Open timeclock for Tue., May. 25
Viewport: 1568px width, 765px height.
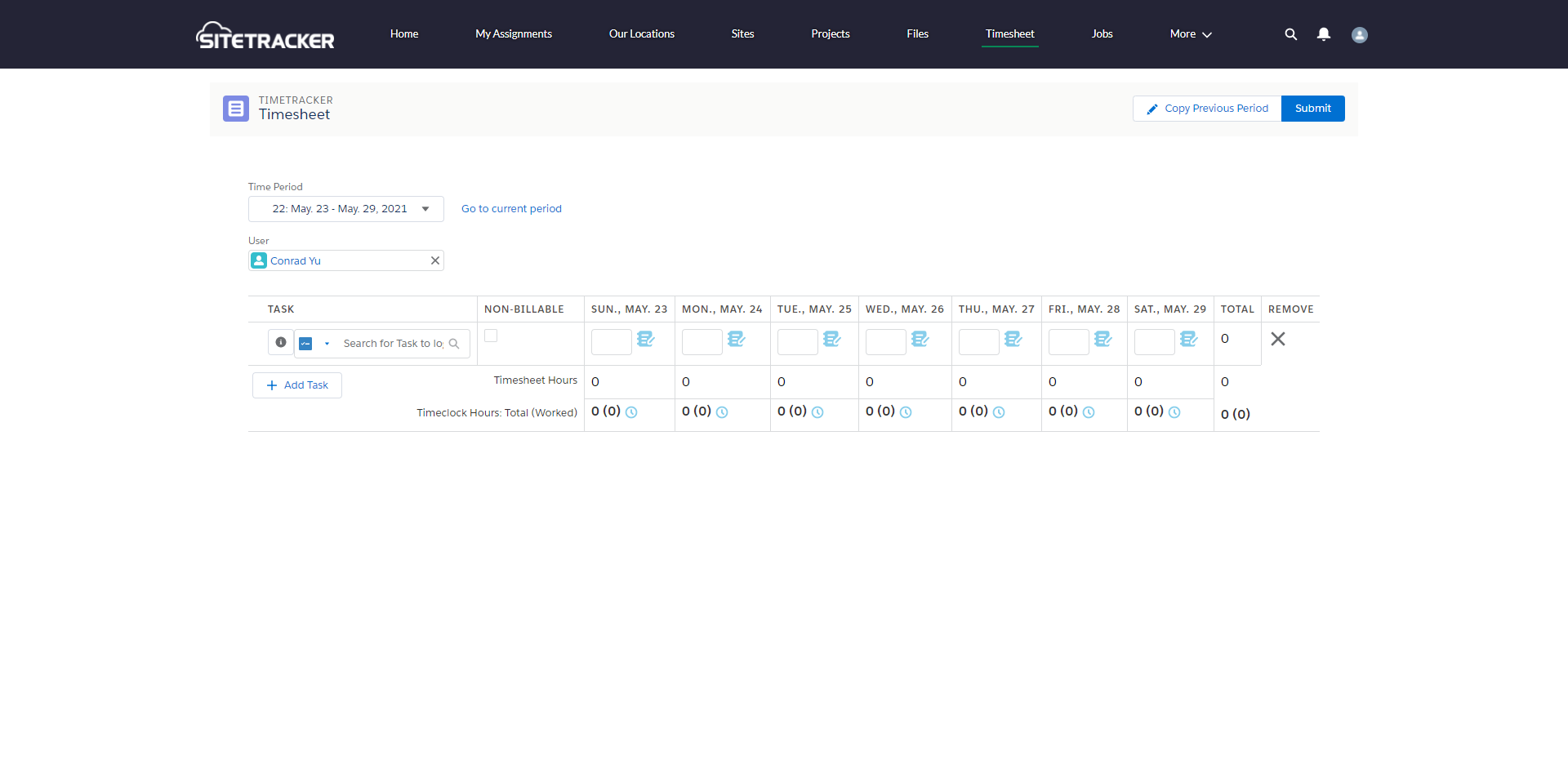click(x=817, y=412)
